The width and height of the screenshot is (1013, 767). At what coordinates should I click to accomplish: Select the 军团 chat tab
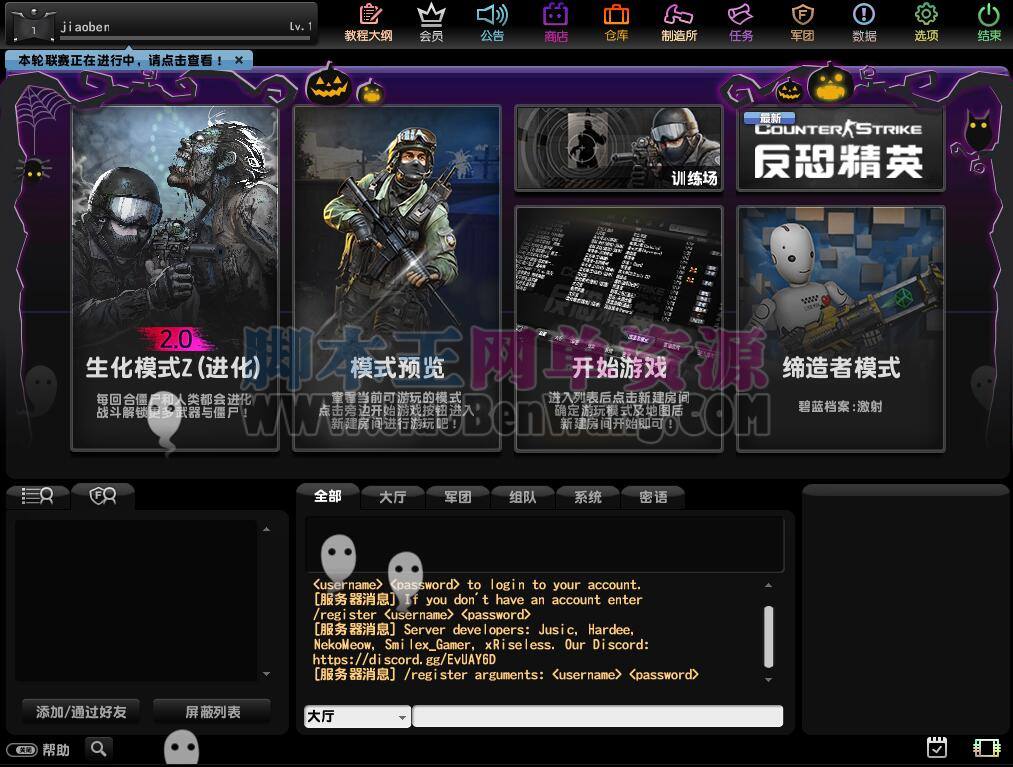click(457, 497)
